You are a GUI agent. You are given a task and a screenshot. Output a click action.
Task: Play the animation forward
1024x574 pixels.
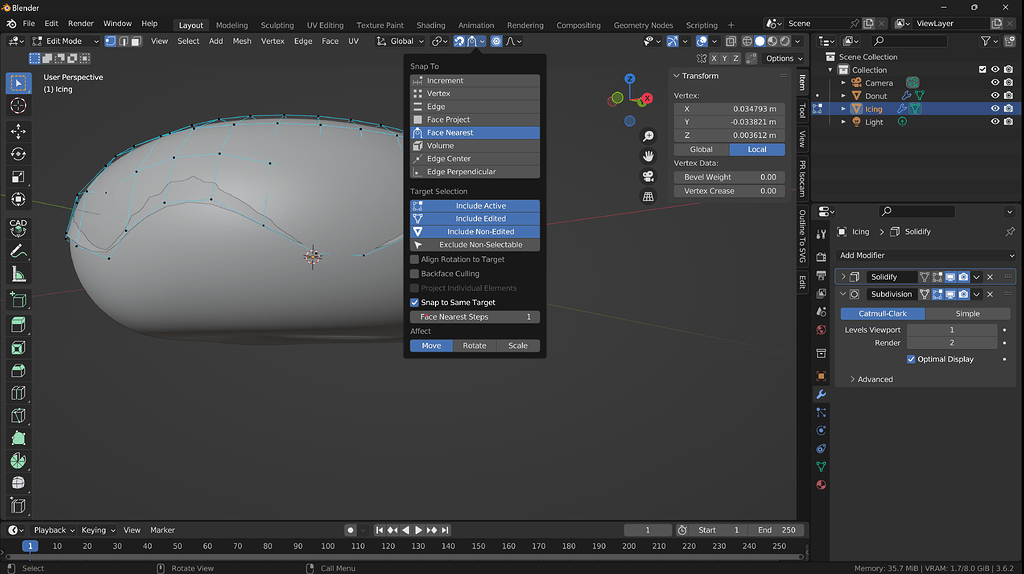(419, 530)
